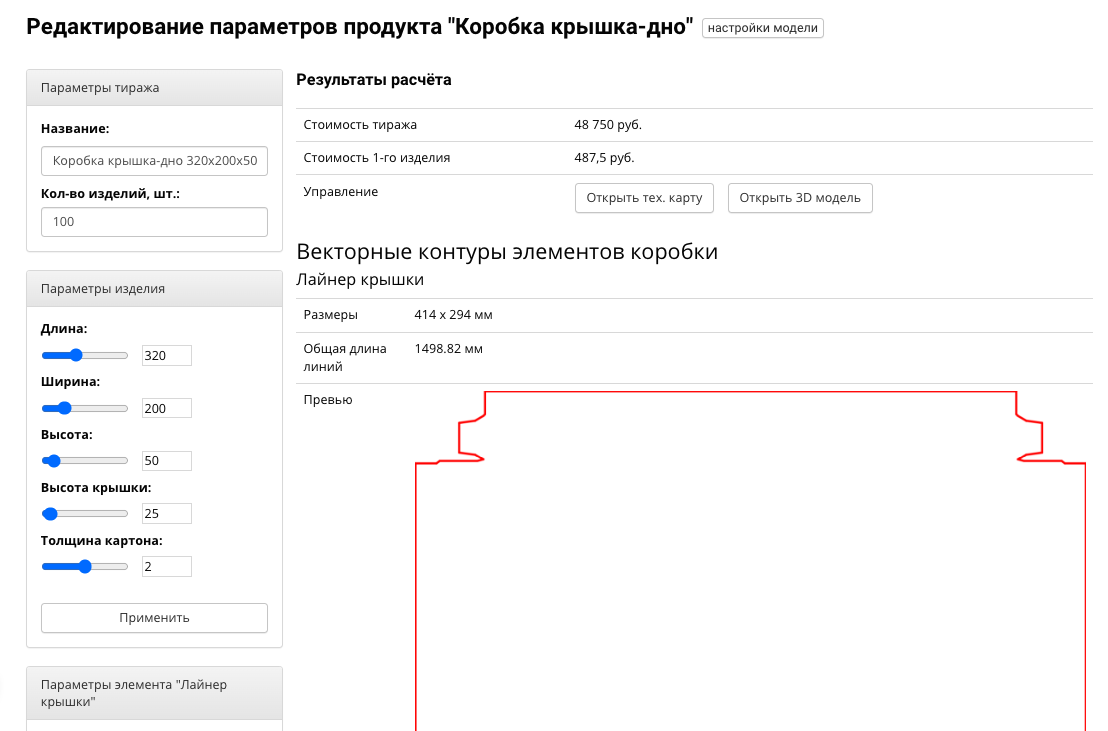Open the tech card via "Открыть тех. карту"
Image resolution: width=1108 pixels, height=731 pixels.
point(644,197)
